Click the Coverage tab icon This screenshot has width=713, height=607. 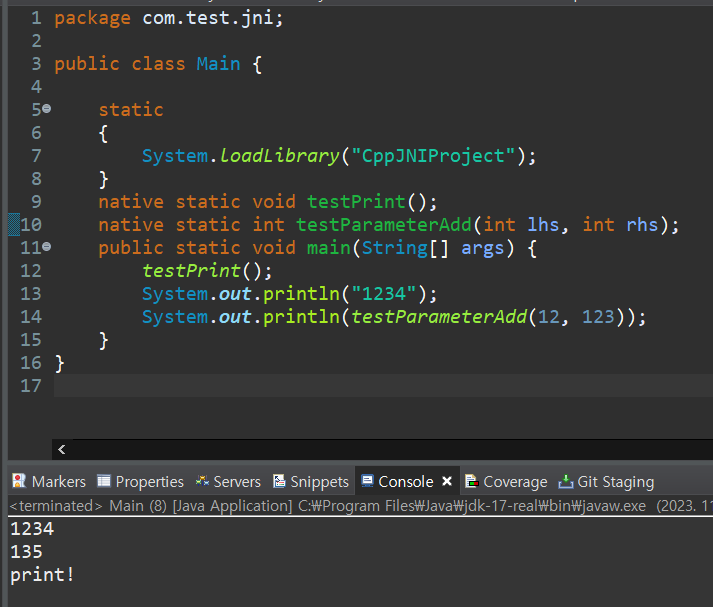[472, 481]
